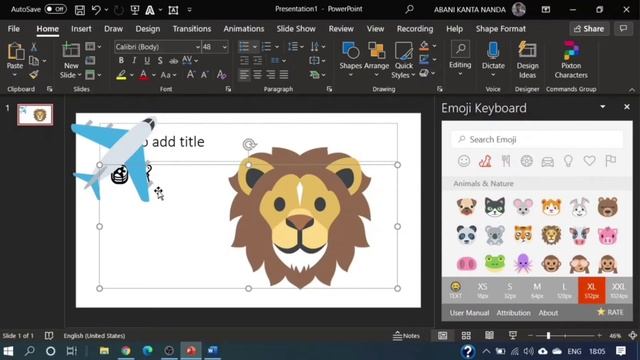
Task: Select the XL emoji size button
Action: [x=591, y=290]
